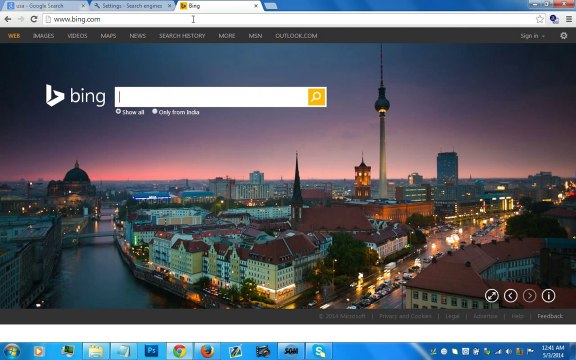Click © 2014 Microsoft footer text
576x360 pixels.
click(342, 316)
